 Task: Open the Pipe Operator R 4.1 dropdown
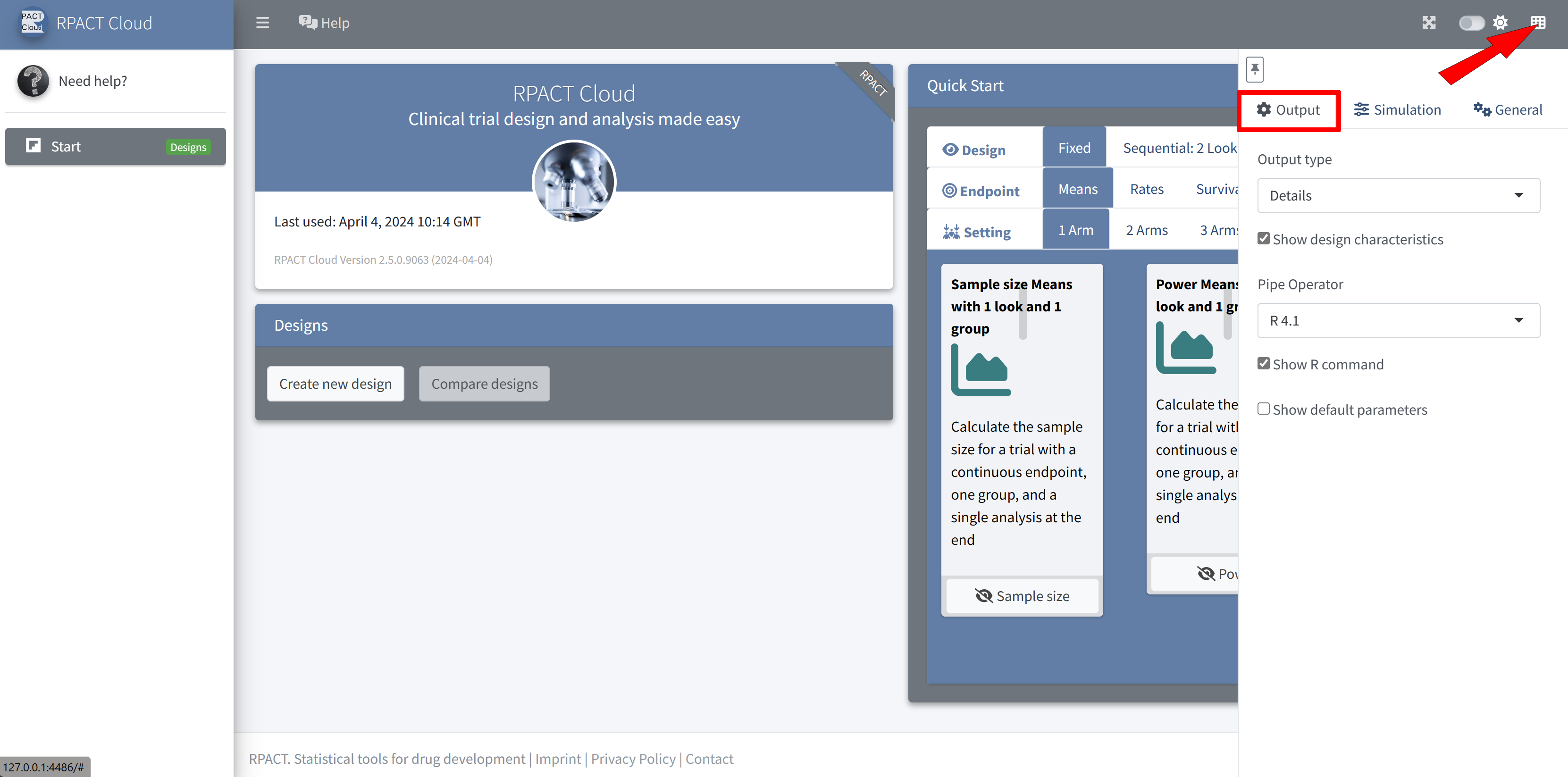1398,321
